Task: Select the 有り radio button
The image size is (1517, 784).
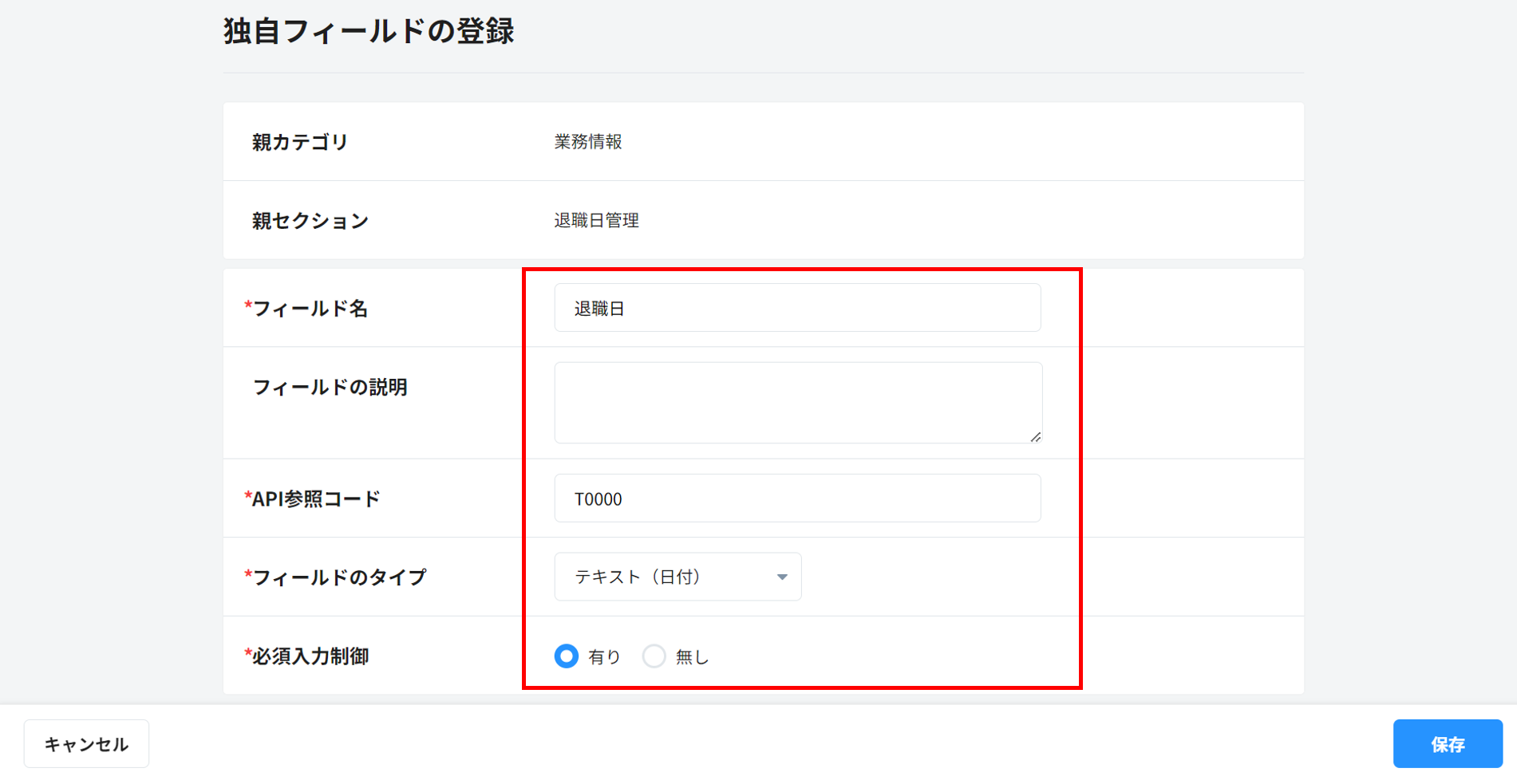Action: 567,656
